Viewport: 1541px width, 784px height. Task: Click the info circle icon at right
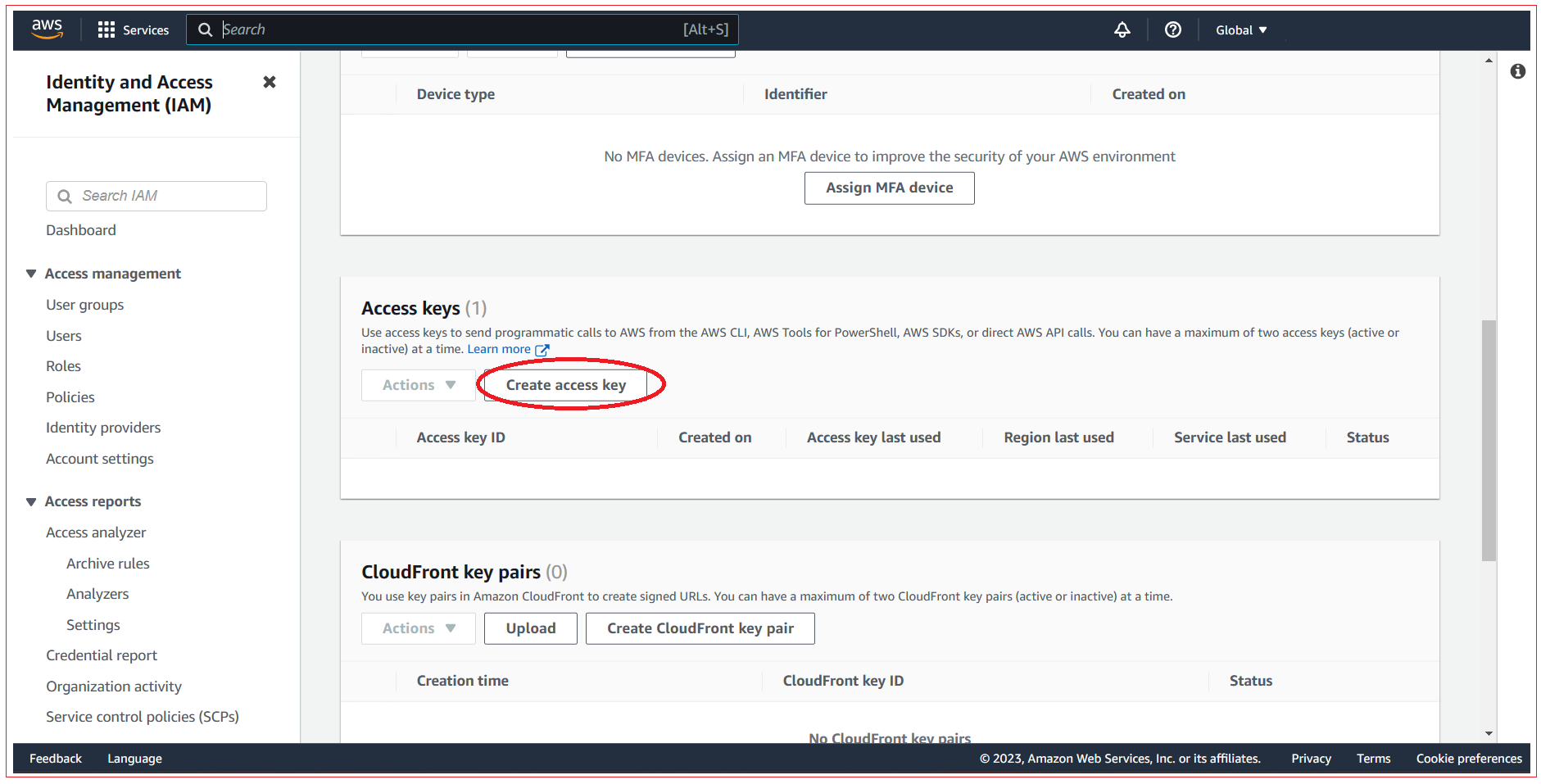point(1518,71)
